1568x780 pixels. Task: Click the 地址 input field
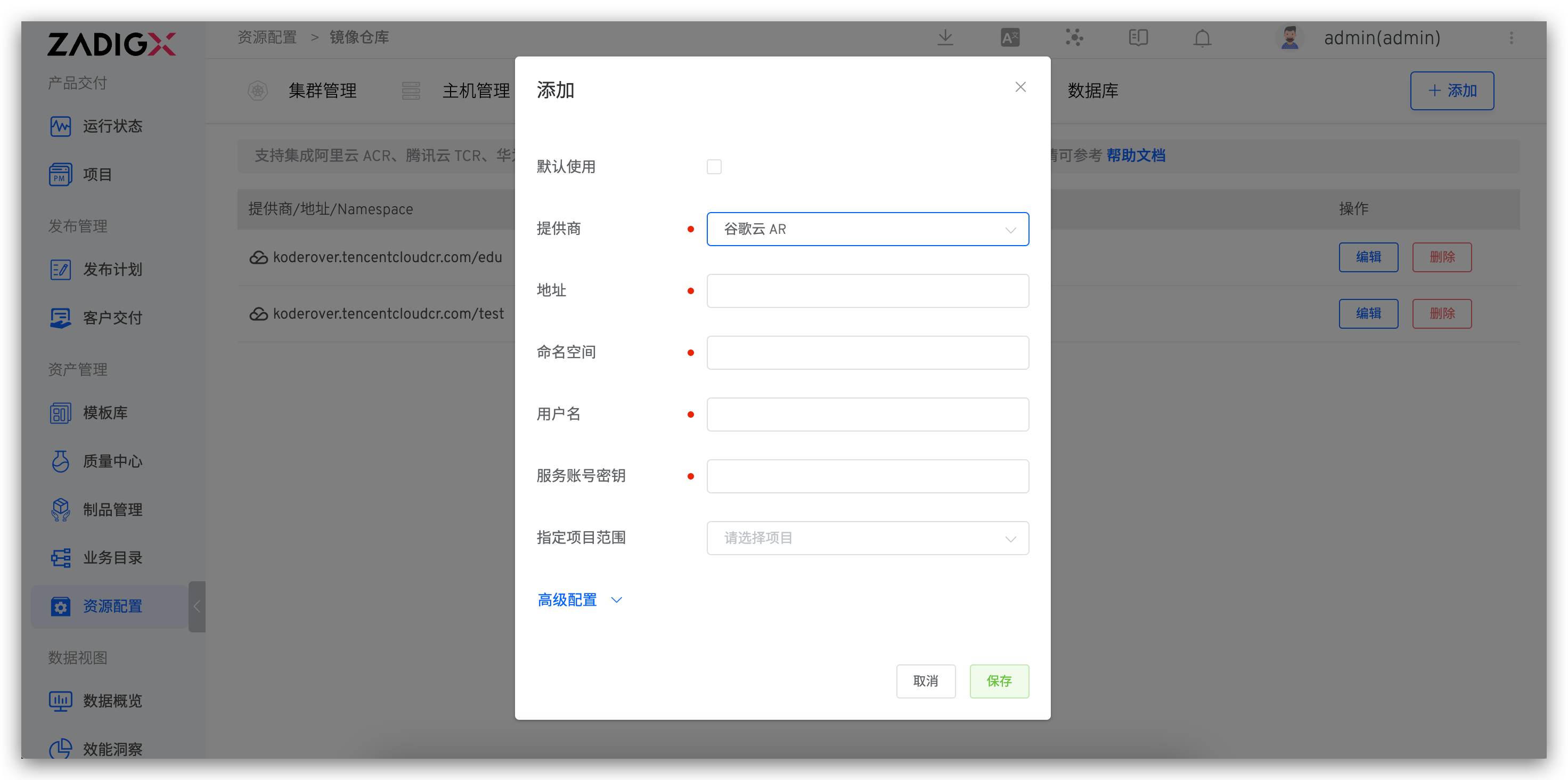click(x=868, y=291)
